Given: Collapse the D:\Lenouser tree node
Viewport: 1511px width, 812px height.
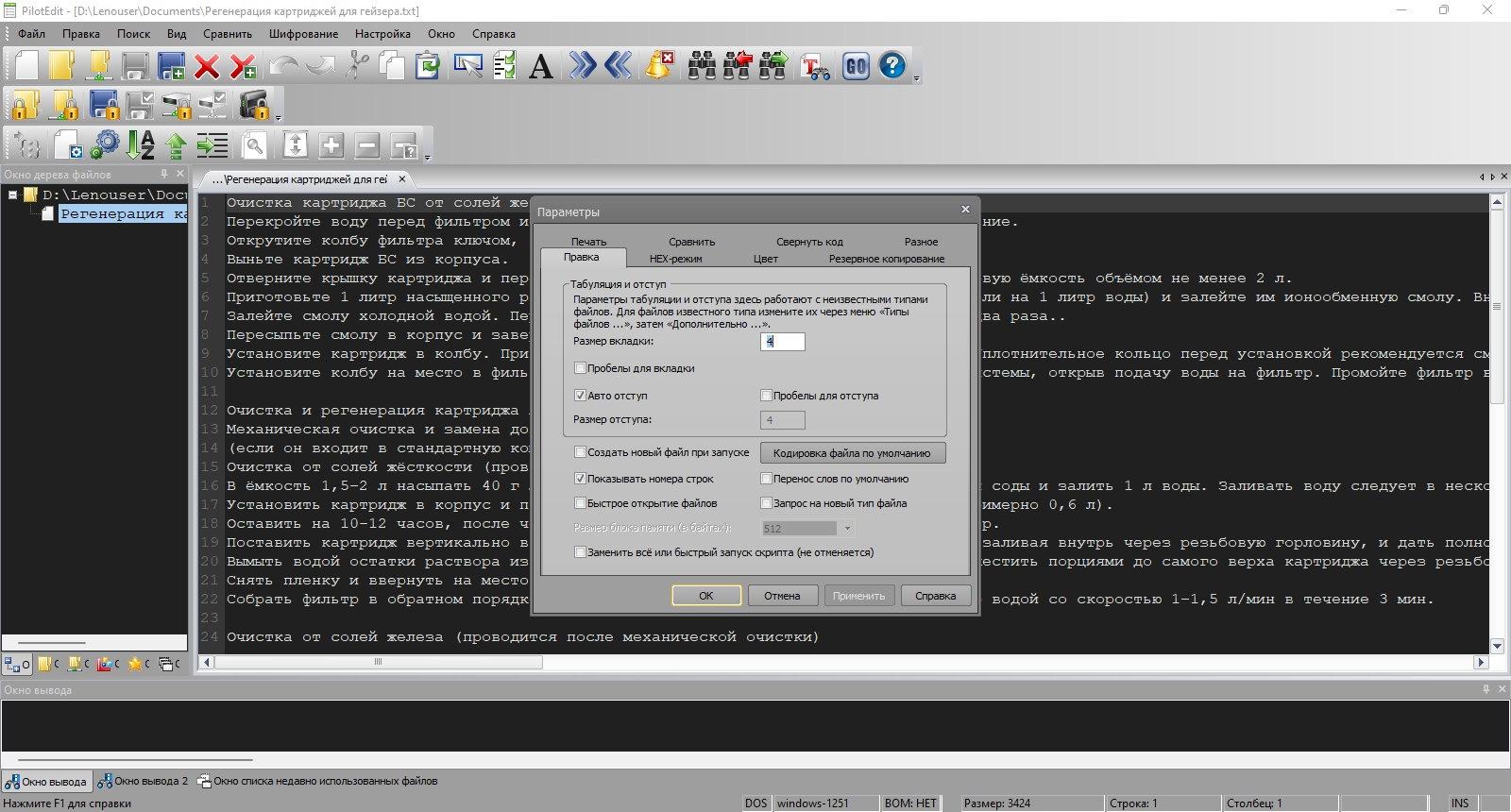Looking at the screenshot, I should pos(13,195).
